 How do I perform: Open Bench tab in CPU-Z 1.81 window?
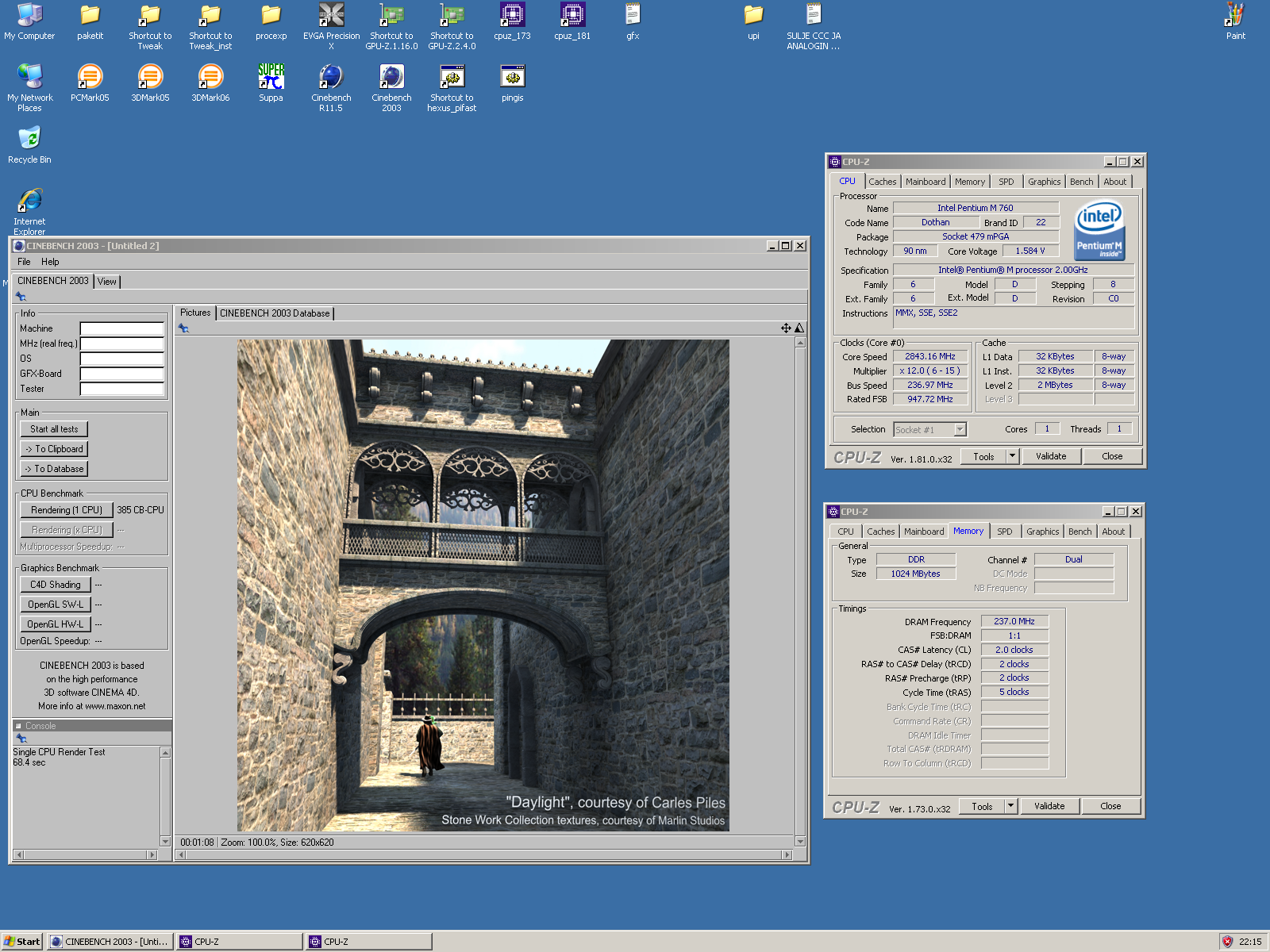click(x=1081, y=182)
